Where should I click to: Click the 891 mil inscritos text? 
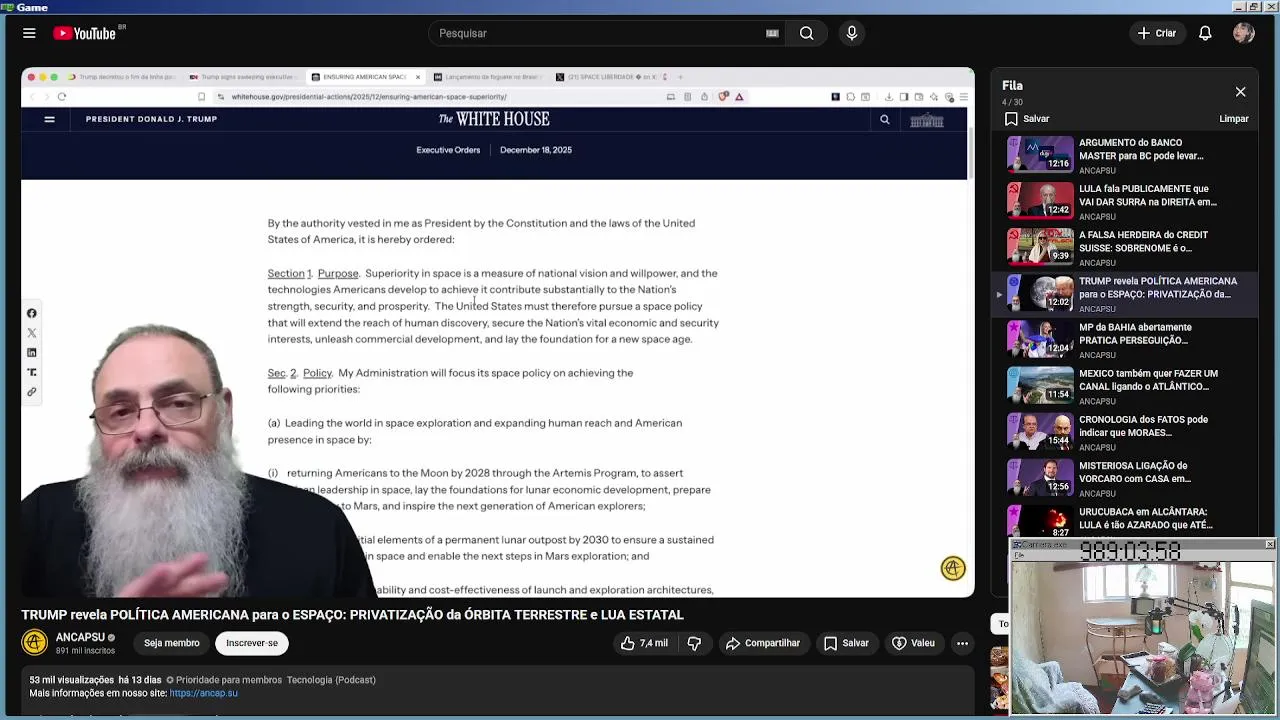coord(85,651)
